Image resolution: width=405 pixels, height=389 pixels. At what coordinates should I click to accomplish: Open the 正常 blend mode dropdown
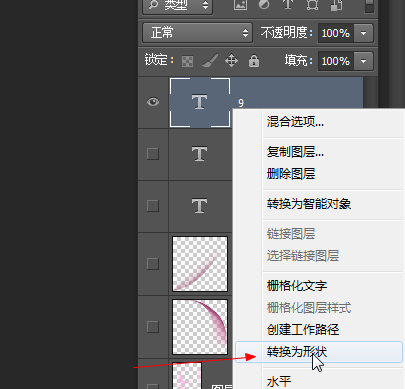[198, 33]
